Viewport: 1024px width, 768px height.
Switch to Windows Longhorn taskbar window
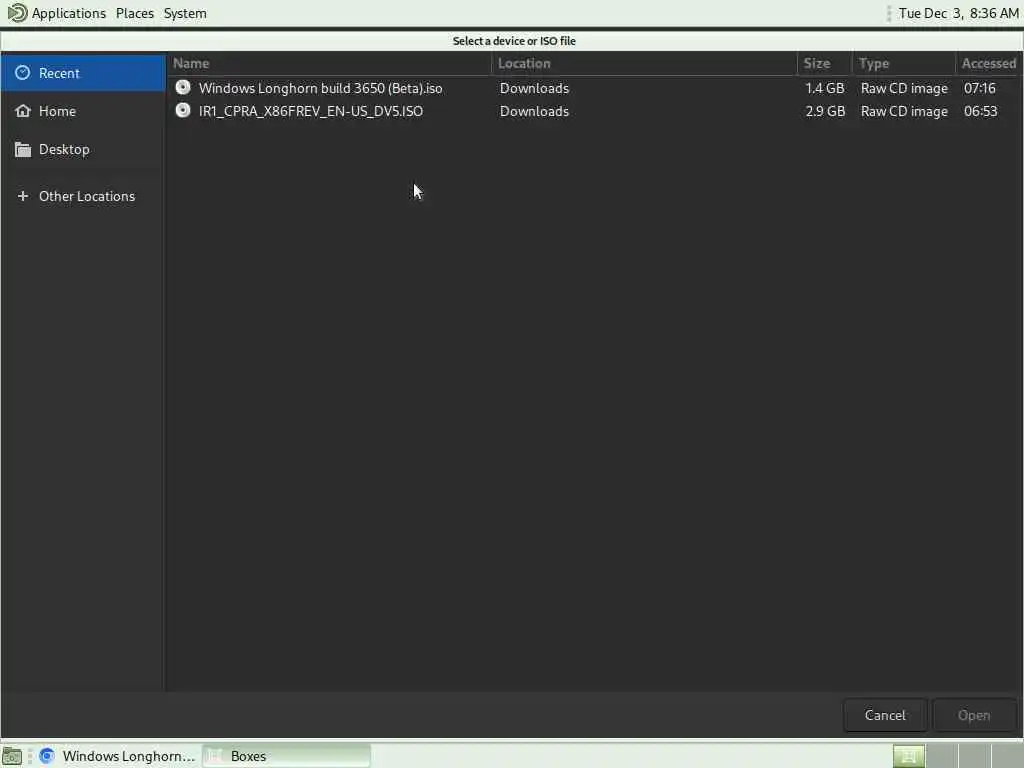tap(117, 756)
